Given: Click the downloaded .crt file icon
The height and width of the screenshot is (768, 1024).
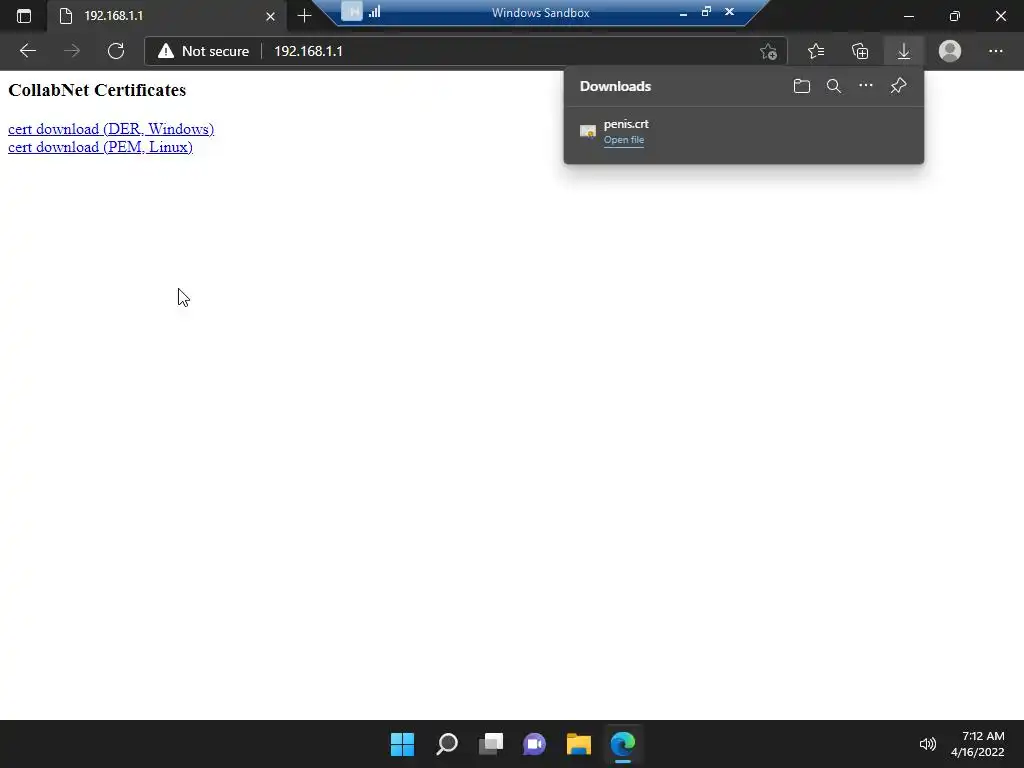Looking at the screenshot, I should 588,132.
